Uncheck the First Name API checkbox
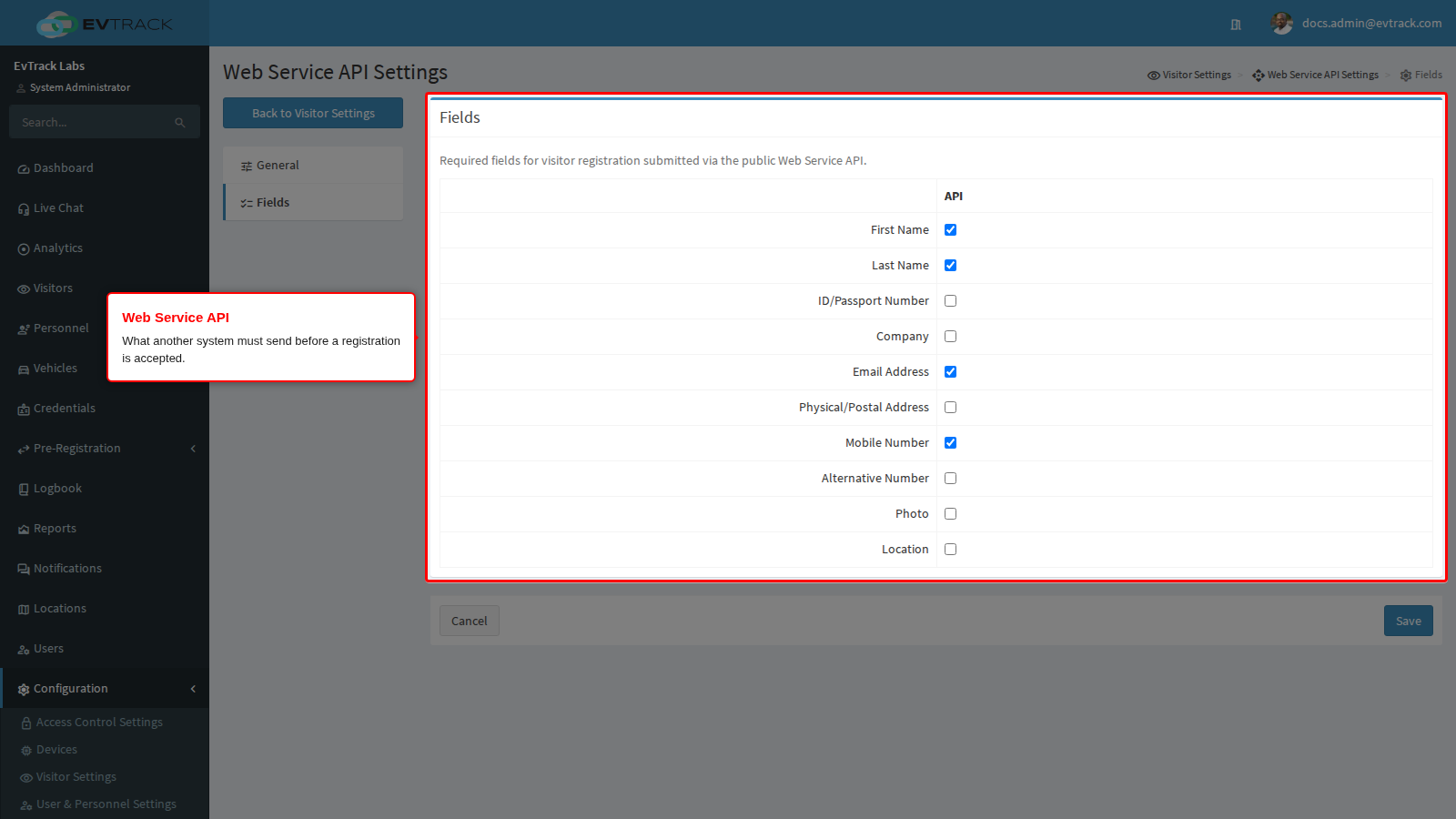The width and height of the screenshot is (1456, 819). [x=950, y=230]
